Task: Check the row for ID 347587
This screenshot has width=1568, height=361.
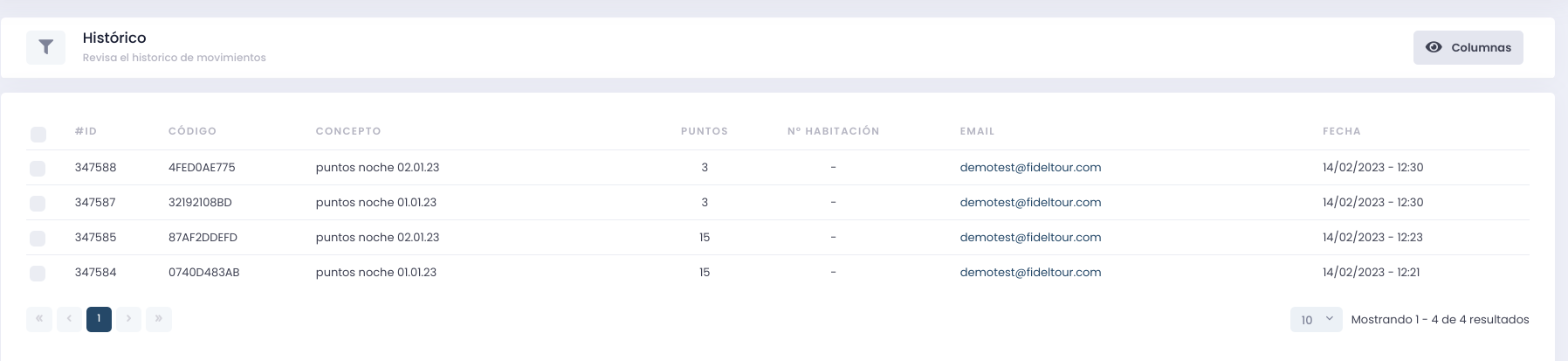Action: coord(38,203)
